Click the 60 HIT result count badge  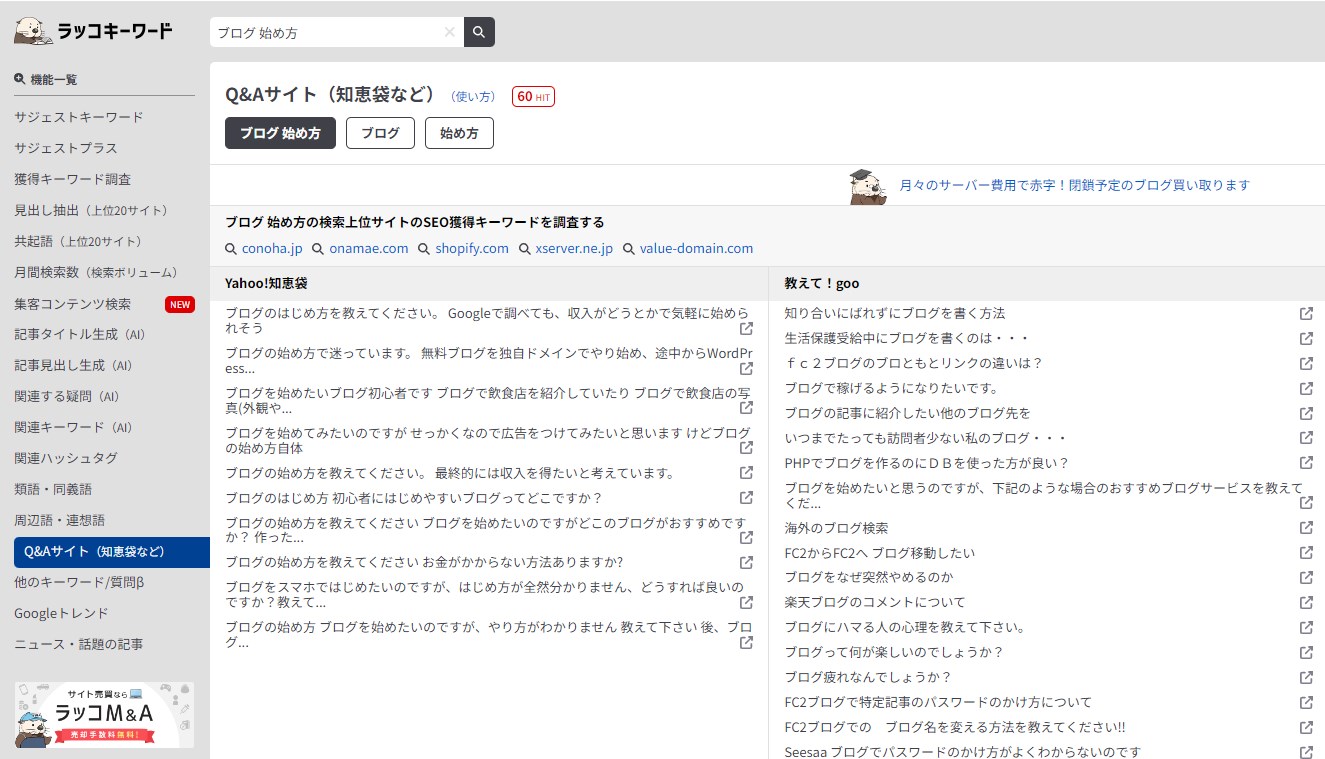(533, 97)
